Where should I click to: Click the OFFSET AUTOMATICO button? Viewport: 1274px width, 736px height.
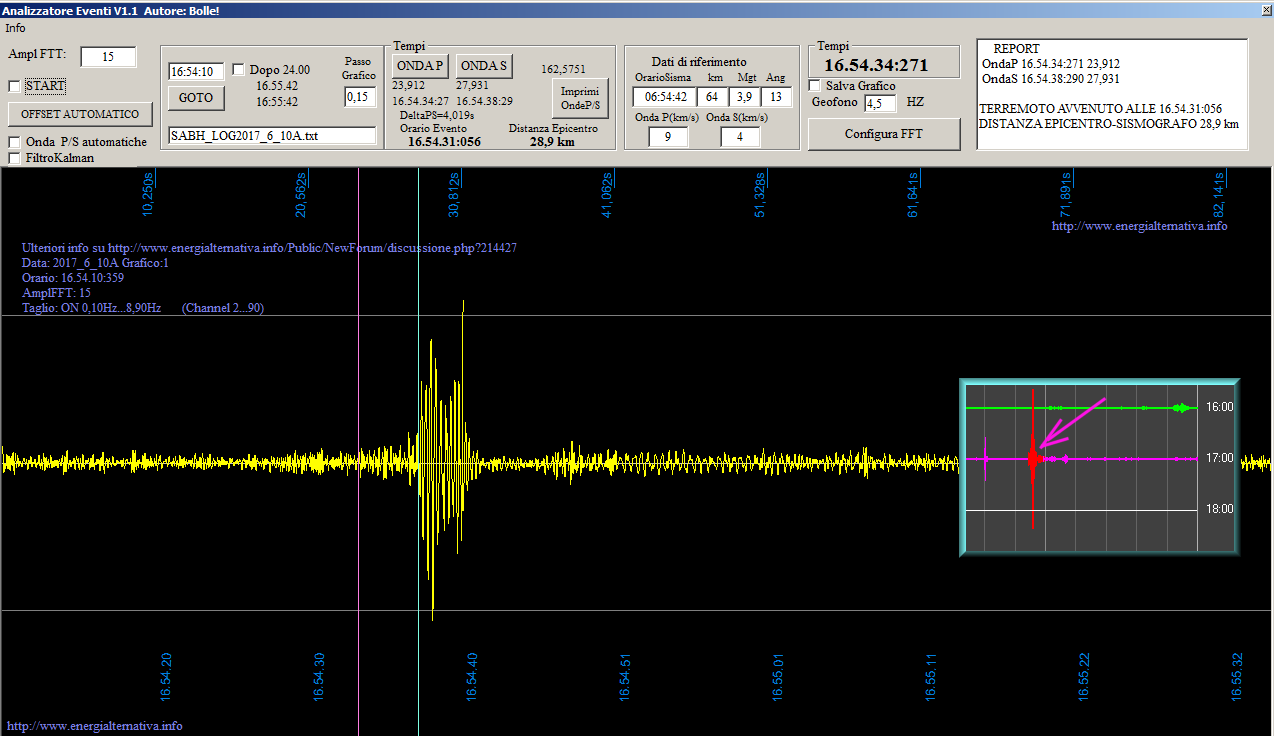tap(80, 115)
